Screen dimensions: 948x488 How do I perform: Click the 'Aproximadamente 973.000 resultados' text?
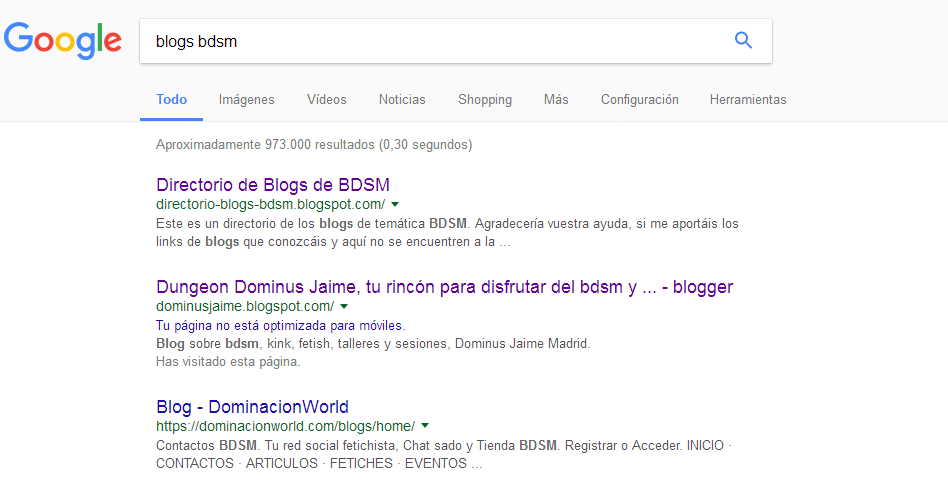(x=314, y=145)
